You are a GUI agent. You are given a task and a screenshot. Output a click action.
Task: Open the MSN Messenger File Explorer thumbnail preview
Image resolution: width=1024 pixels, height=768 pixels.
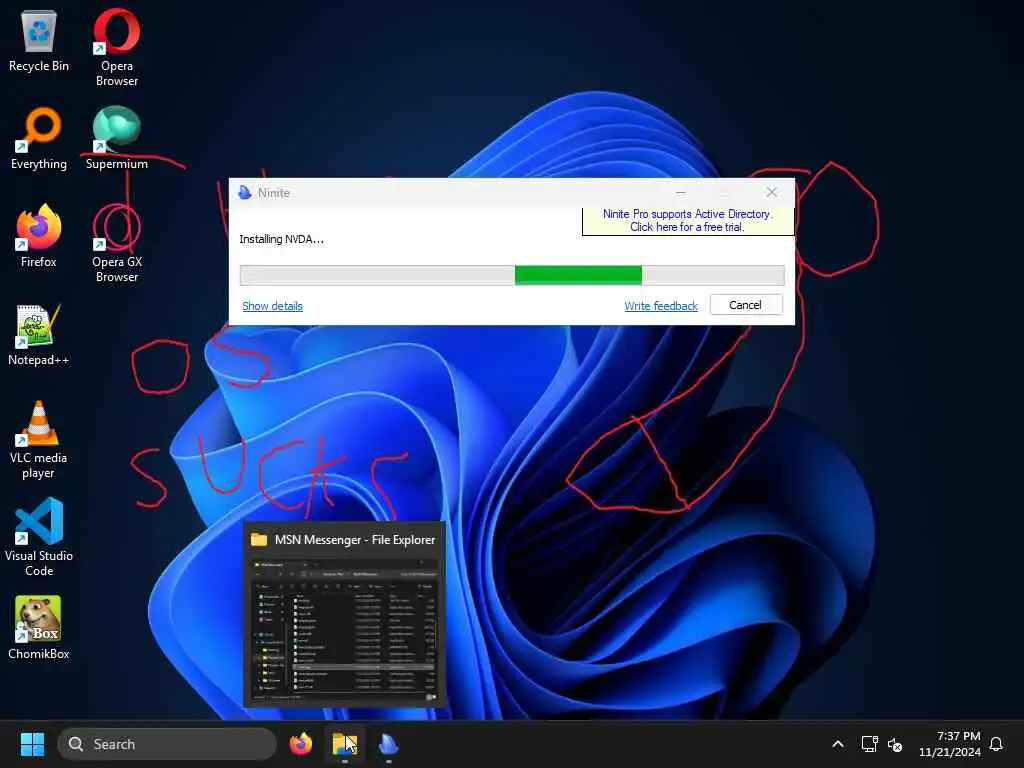344,615
